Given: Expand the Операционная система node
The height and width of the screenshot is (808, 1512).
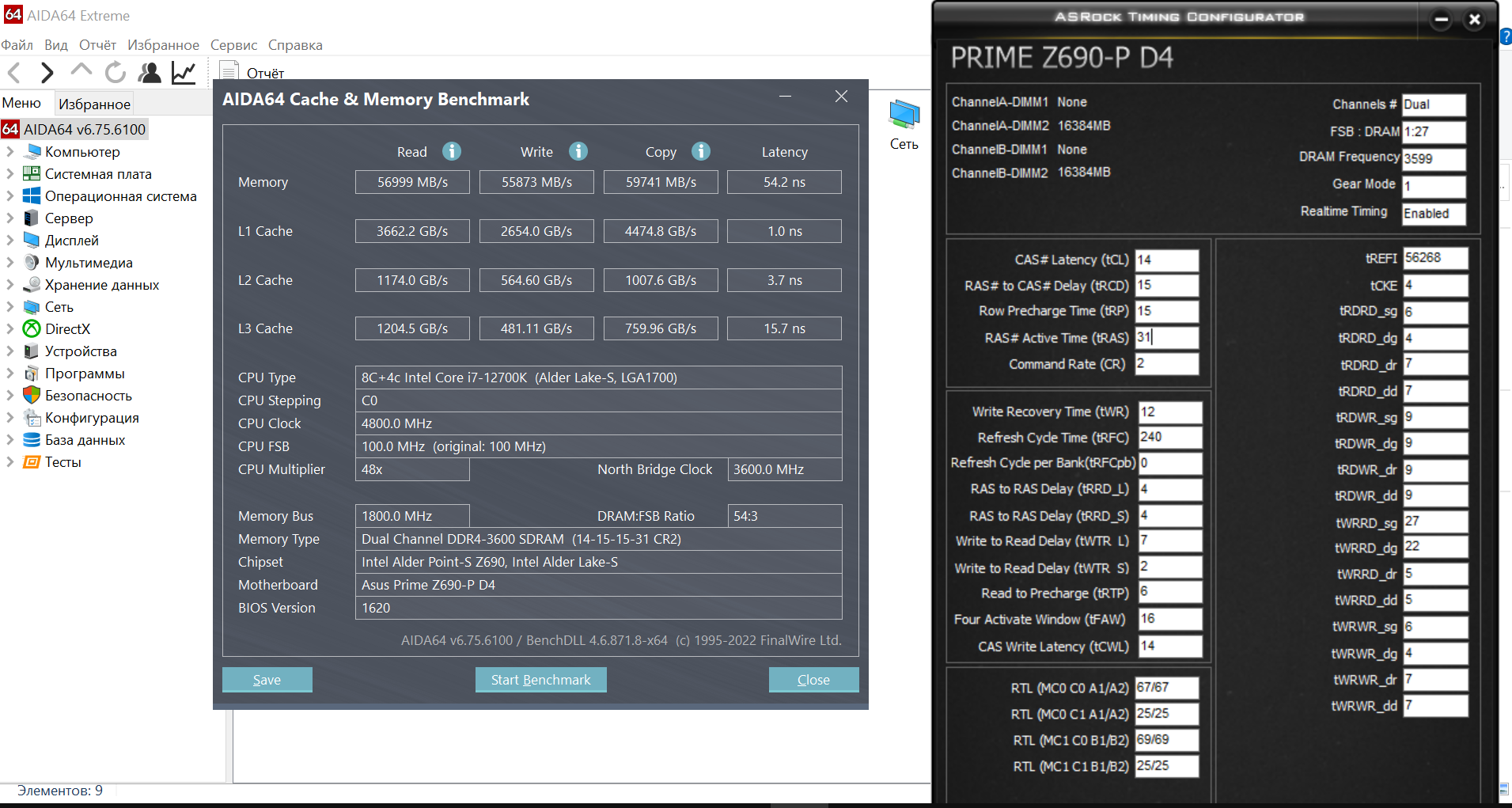Looking at the screenshot, I should (x=10, y=196).
